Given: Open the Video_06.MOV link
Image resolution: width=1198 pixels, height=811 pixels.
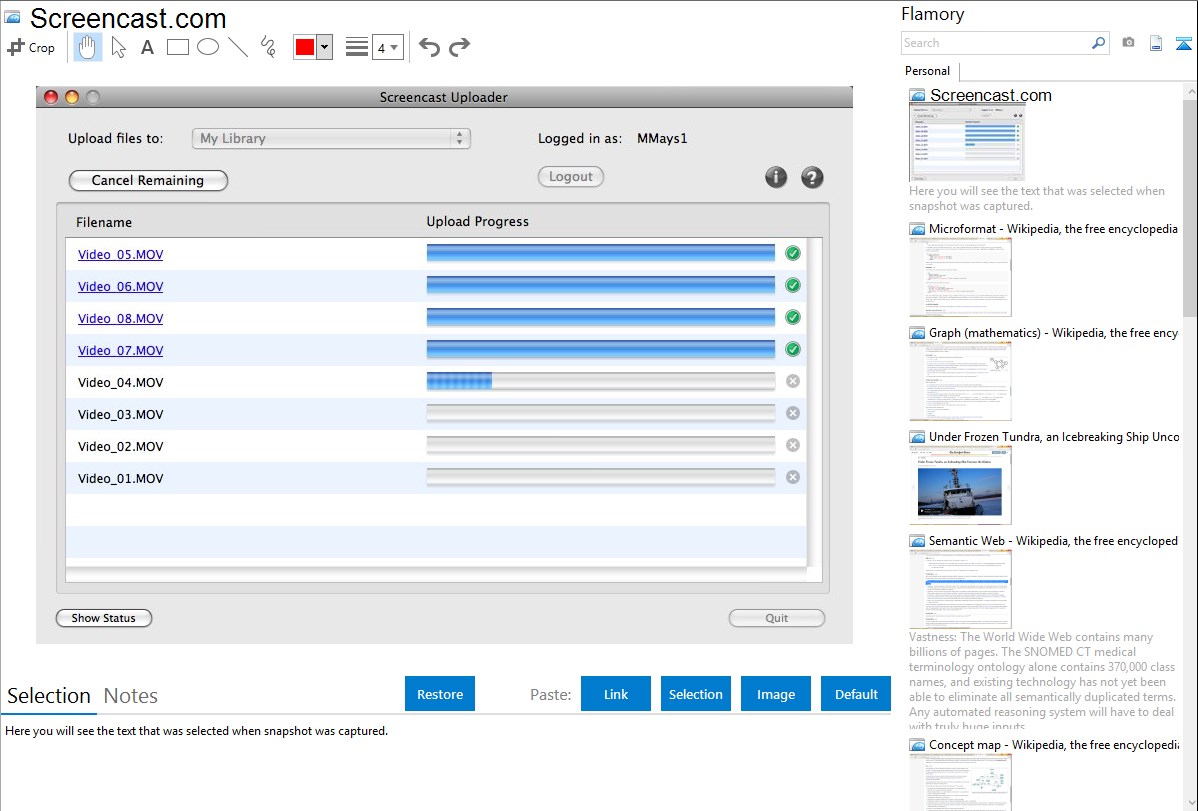Looking at the screenshot, I should [121, 287].
